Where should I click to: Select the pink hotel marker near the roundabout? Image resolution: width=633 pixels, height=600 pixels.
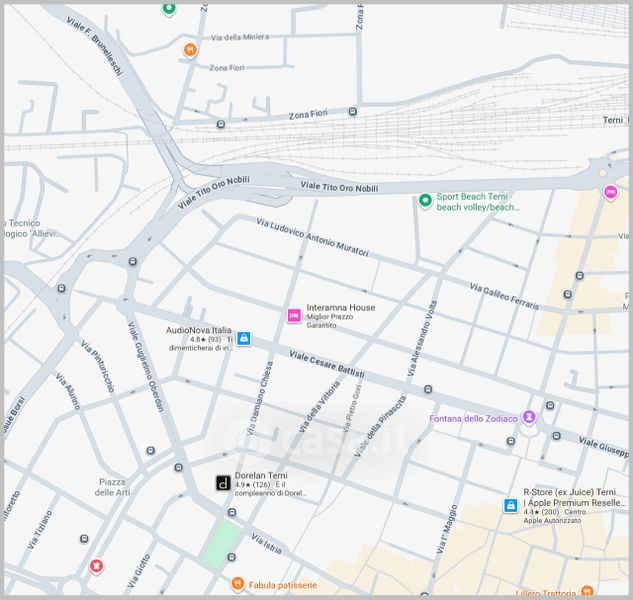[x=610, y=193]
